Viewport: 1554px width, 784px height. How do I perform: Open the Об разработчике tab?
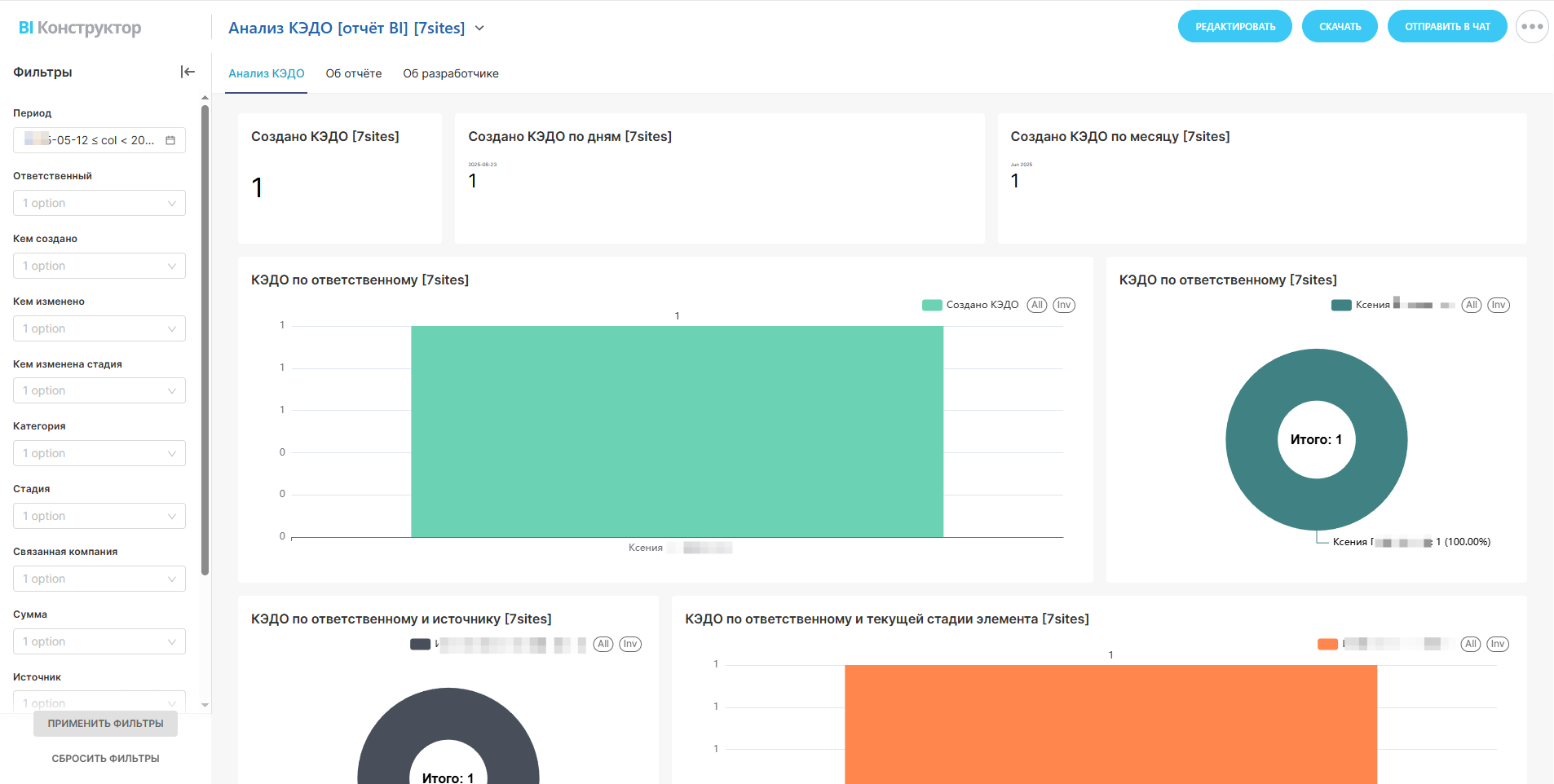coord(450,73)
